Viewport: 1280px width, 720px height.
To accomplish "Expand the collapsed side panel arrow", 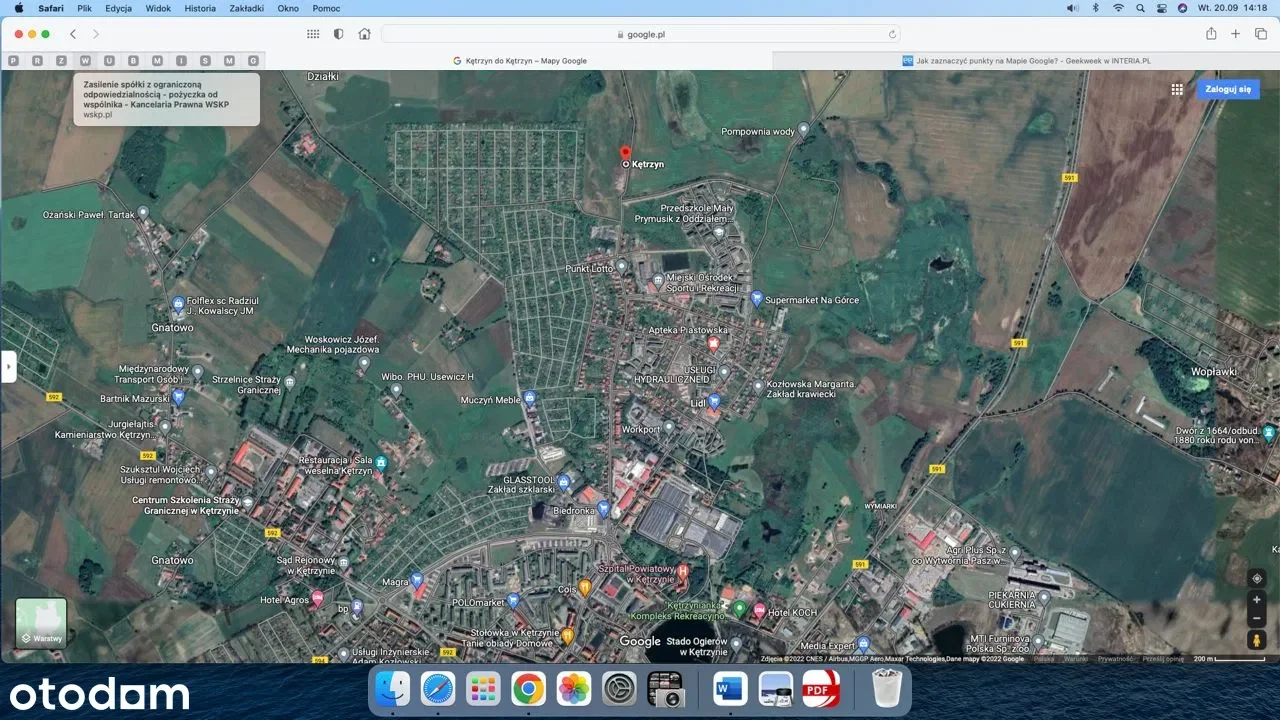I will pos(9,366).
